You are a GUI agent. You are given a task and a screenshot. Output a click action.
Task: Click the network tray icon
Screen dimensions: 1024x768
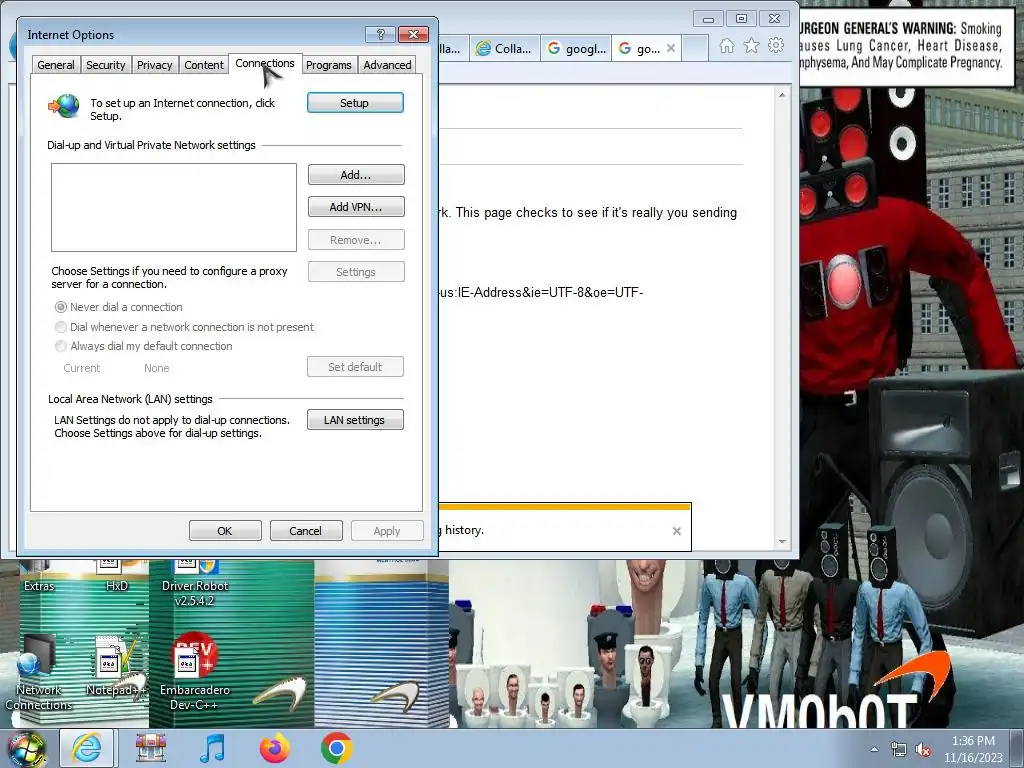click(x=899, y=750)
